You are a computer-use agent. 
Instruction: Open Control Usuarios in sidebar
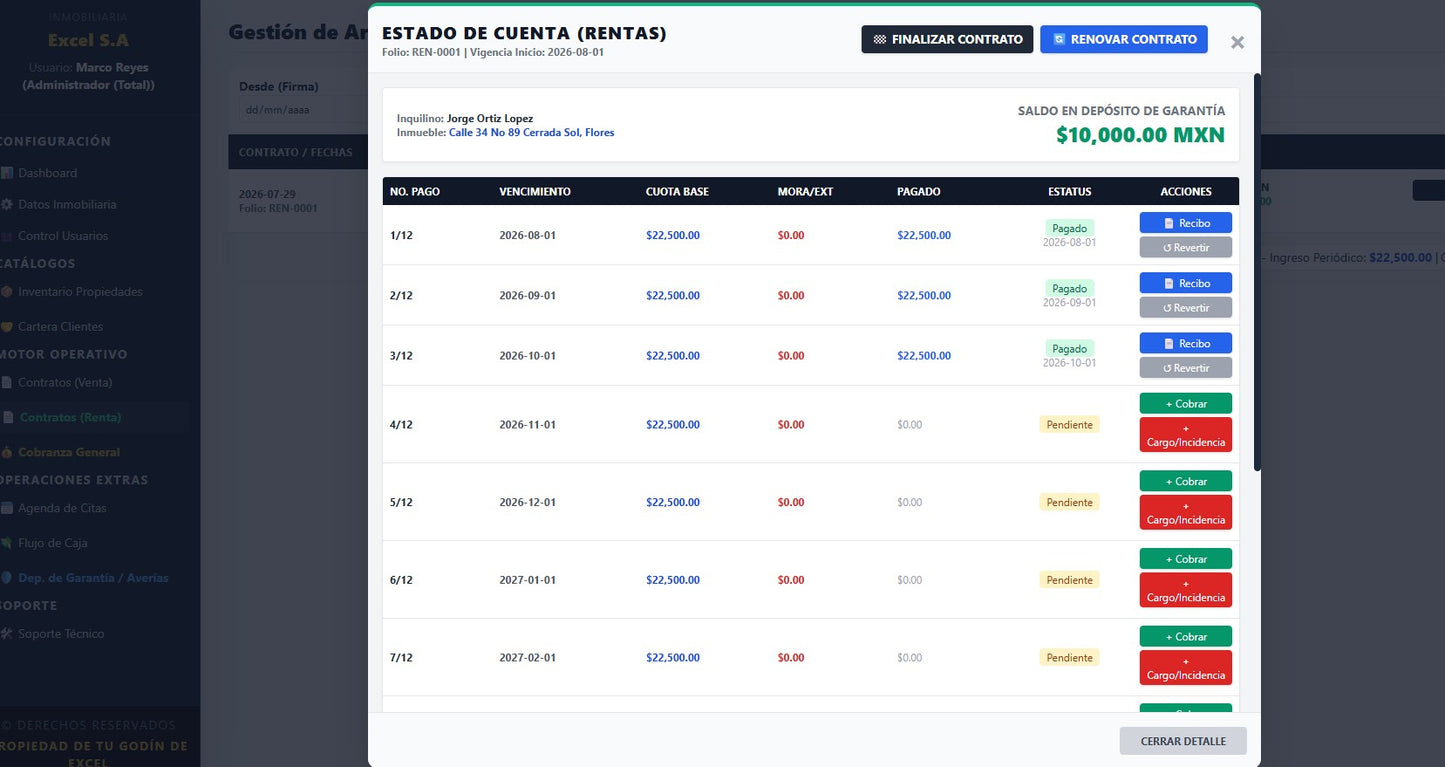tap(63, 236)
